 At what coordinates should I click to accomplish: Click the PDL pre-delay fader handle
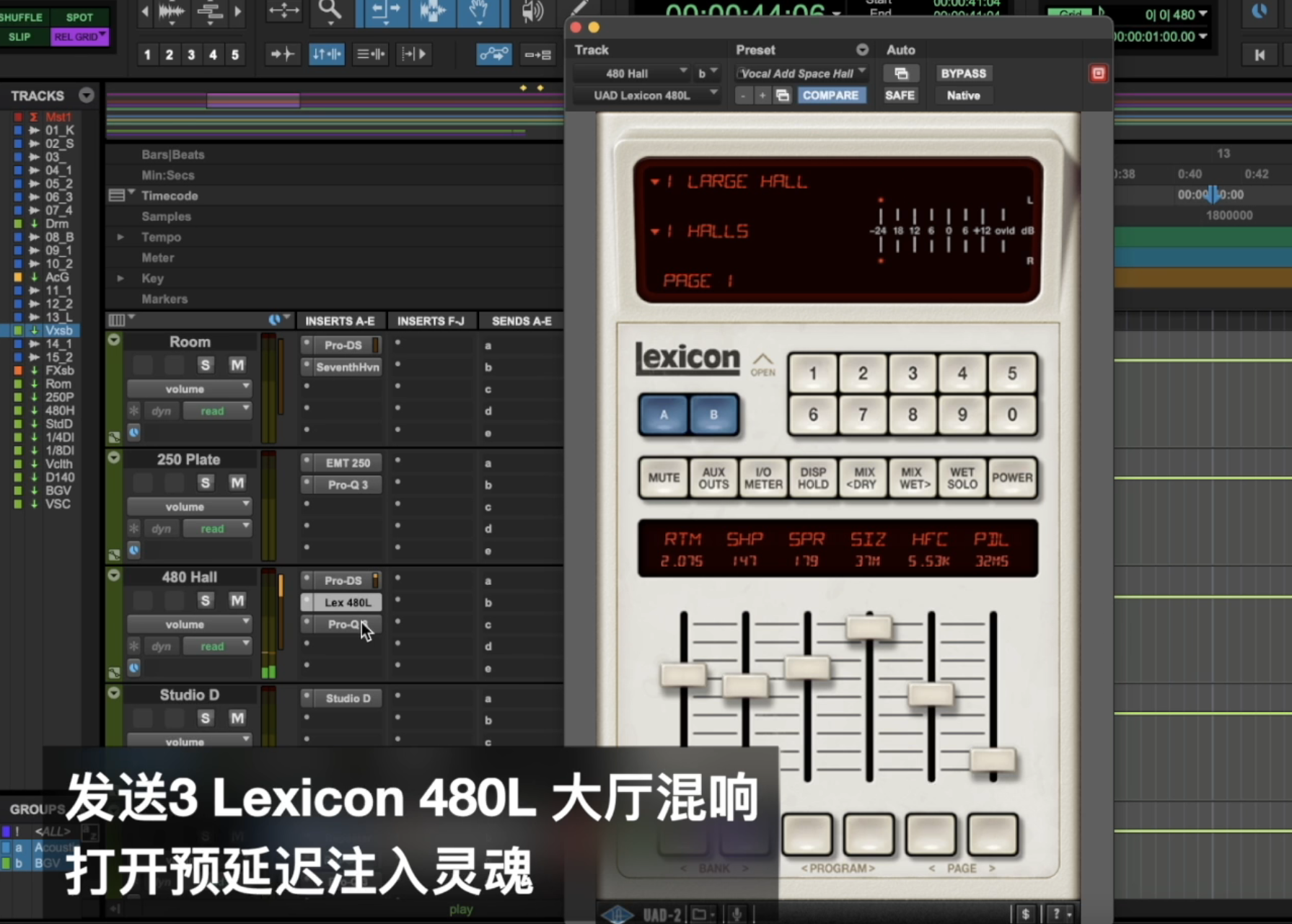[993, 760]
